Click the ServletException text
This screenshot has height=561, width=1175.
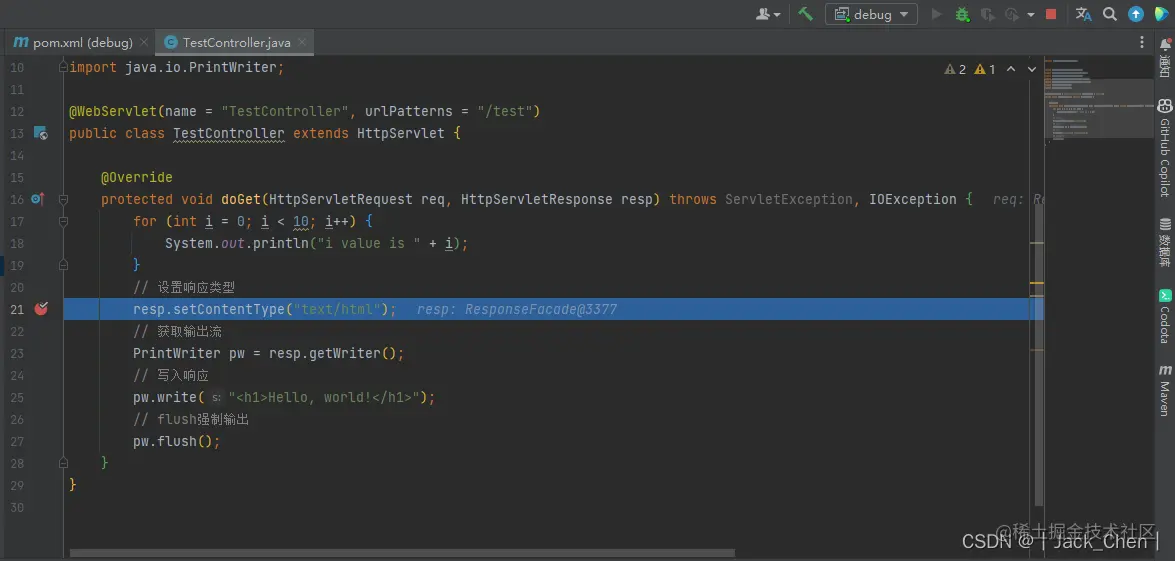coord(789,199)
